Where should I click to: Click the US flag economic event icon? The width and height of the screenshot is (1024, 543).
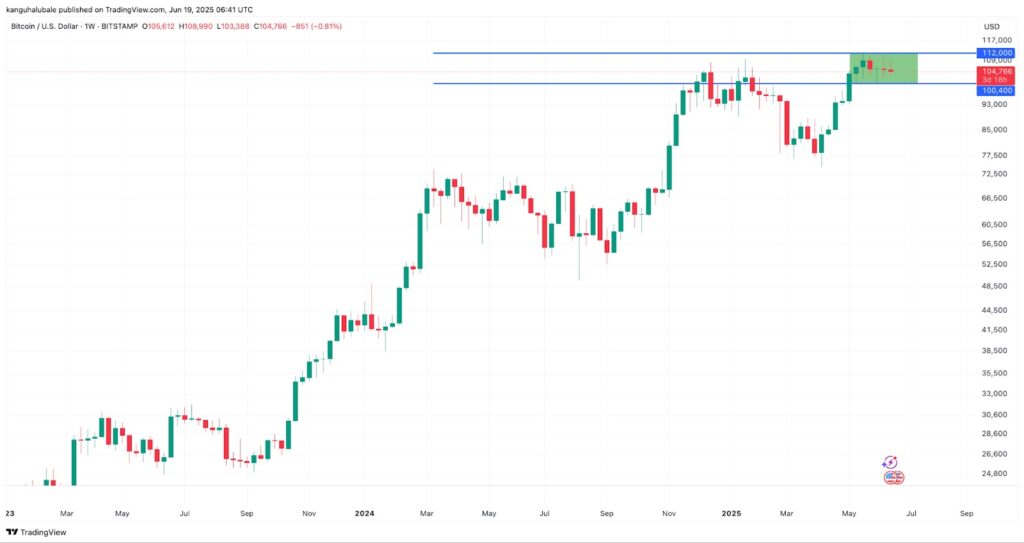tap(894, 478)
